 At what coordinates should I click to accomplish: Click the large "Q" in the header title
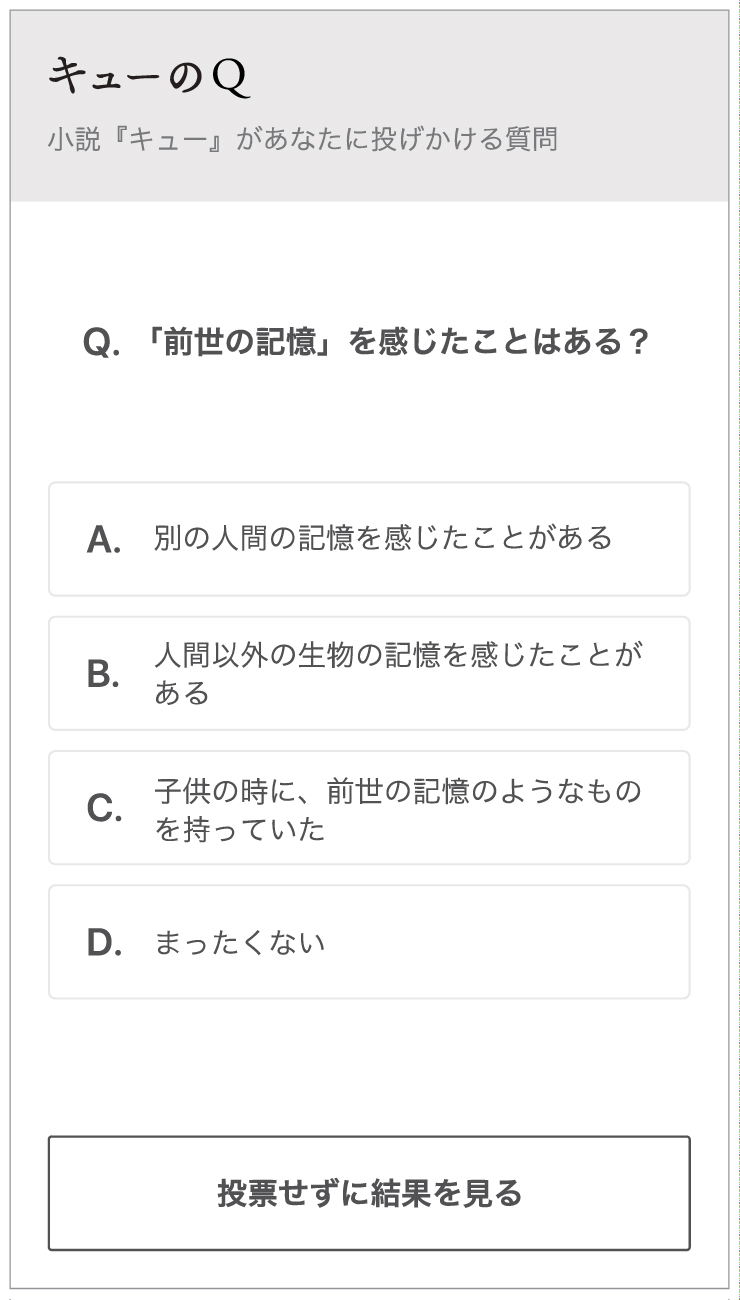pos(231,79)
